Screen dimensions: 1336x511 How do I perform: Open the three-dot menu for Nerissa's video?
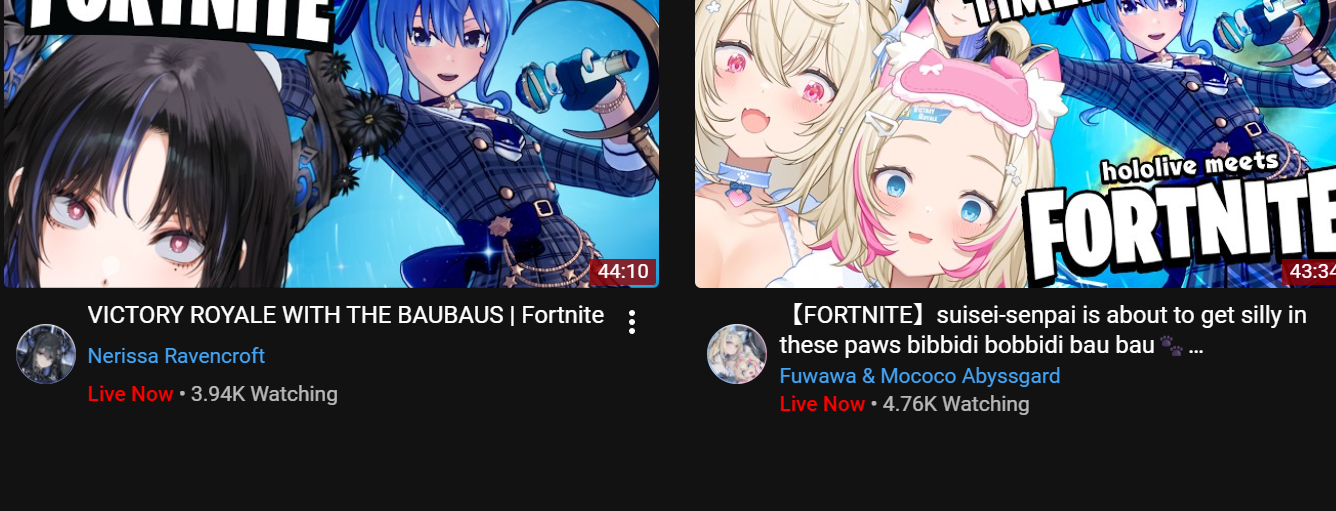click(631, 322)
